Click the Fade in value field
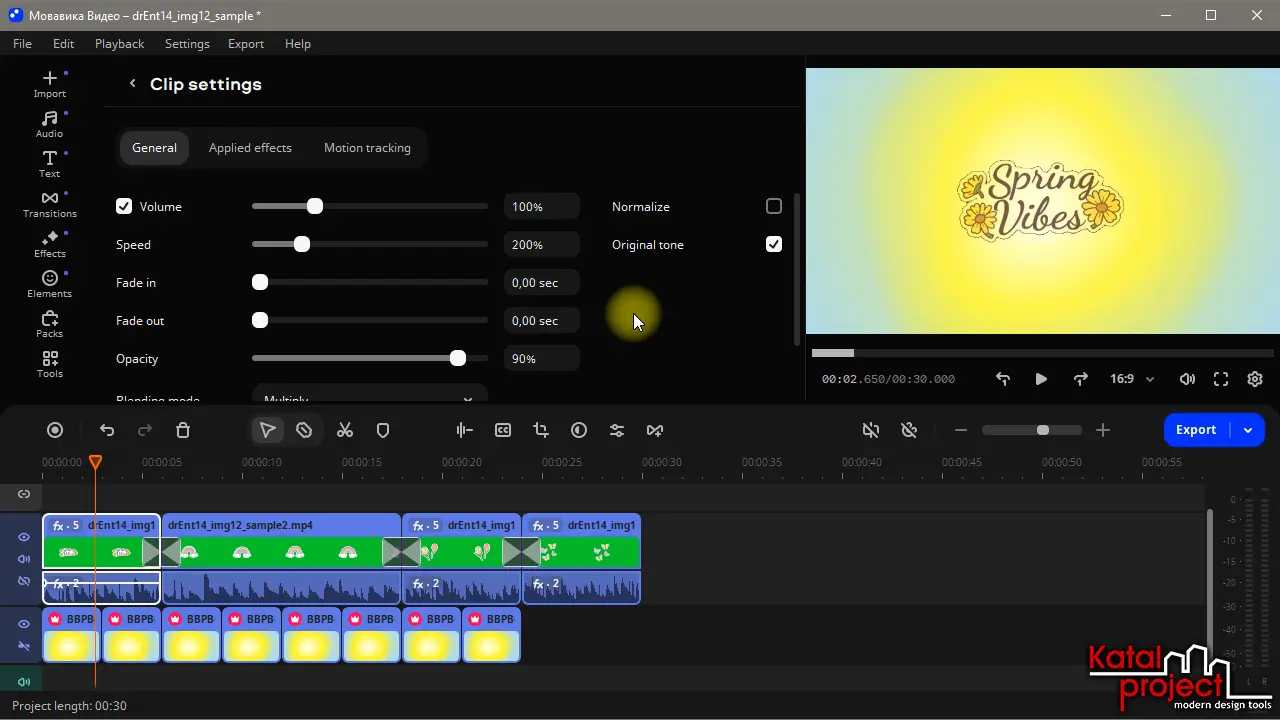The width and height of the screenshot is (1280, 720). tap(542, 283)
